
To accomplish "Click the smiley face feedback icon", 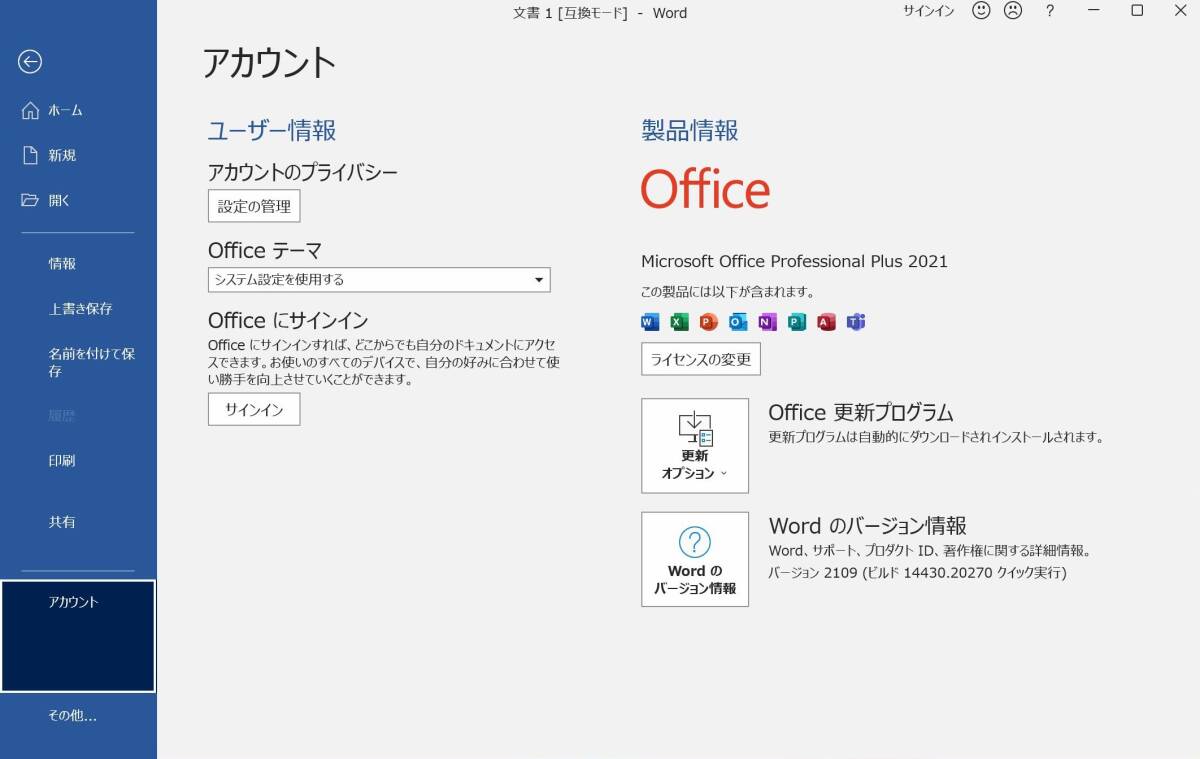I will (981, 11).
